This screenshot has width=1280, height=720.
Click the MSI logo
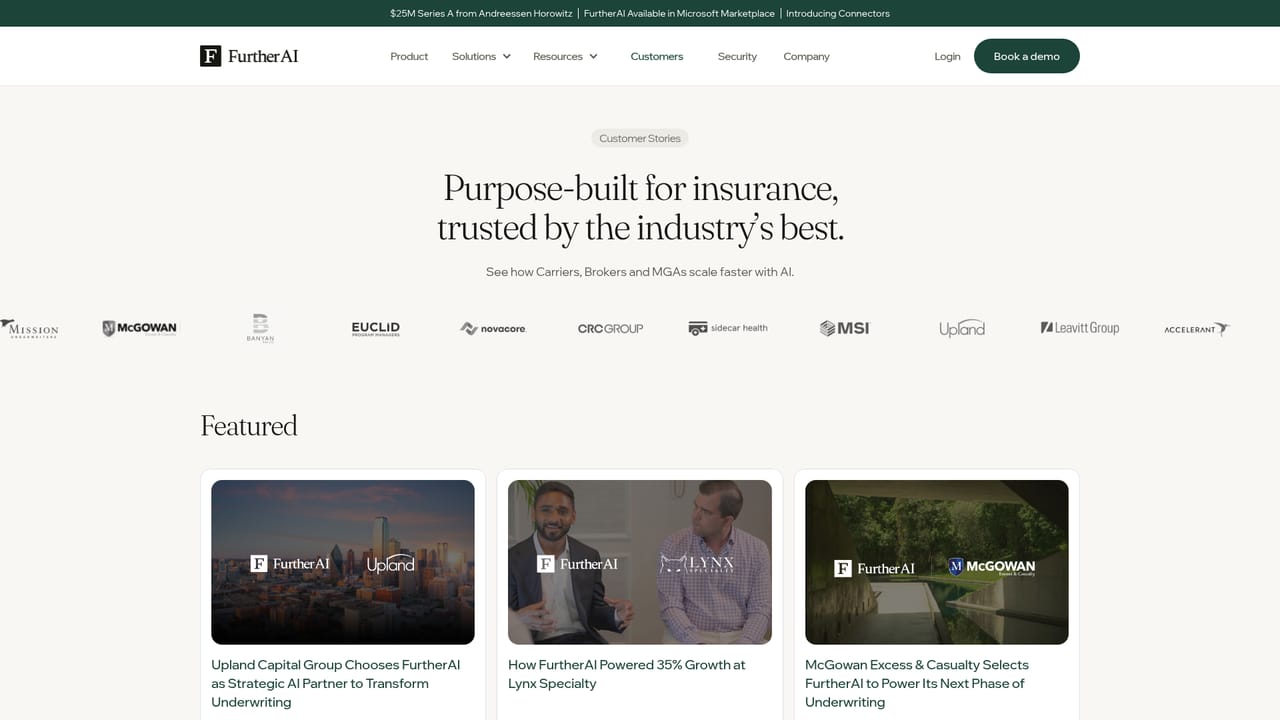pos(845,328)
